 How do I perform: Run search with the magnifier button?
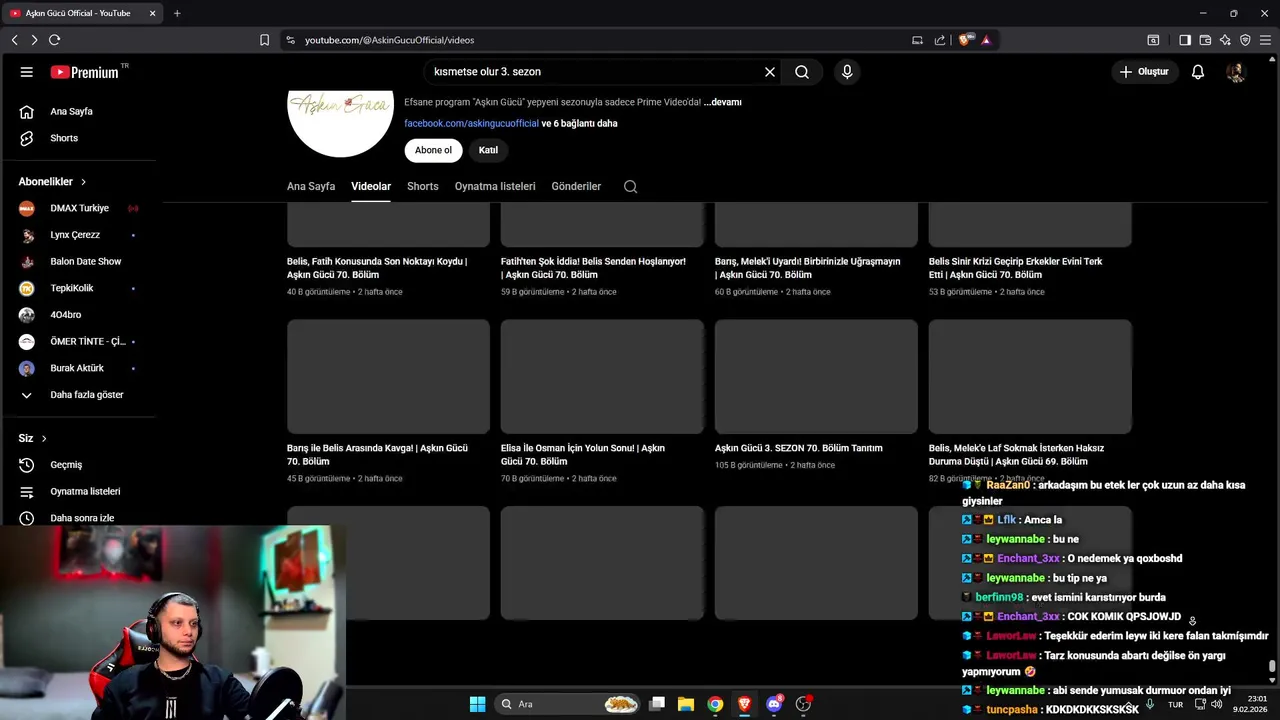click(x=802, y=72)
